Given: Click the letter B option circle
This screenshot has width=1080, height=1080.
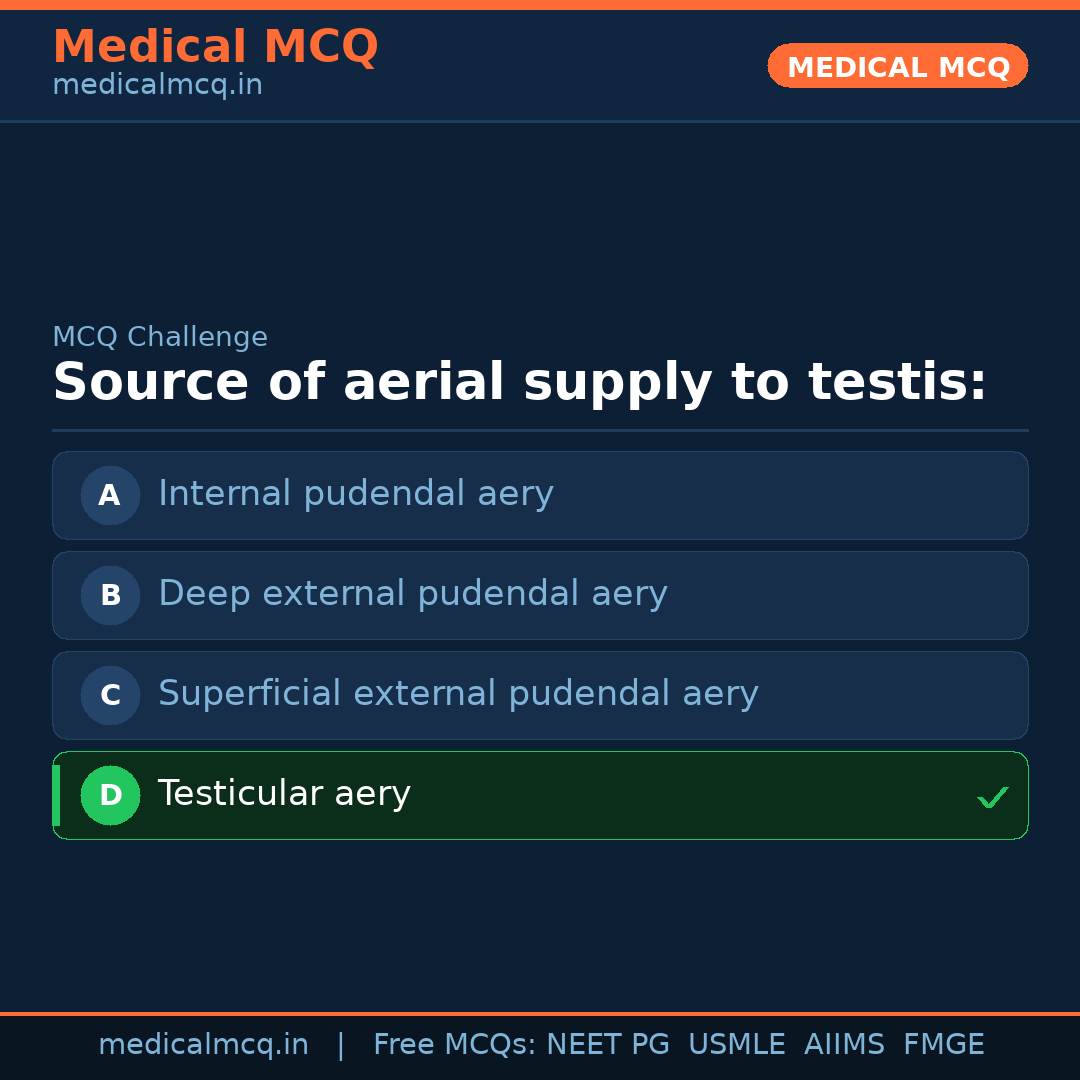Looking at the screenshot, I should 110,595.
